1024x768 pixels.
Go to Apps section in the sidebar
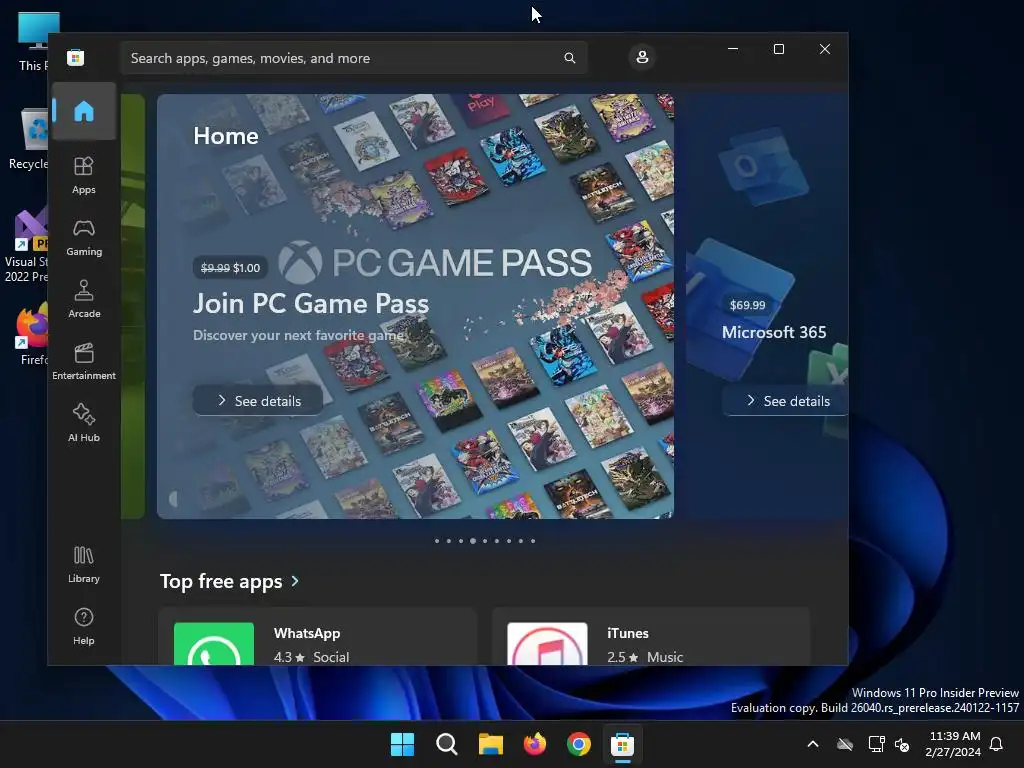[x=84, y=175]
